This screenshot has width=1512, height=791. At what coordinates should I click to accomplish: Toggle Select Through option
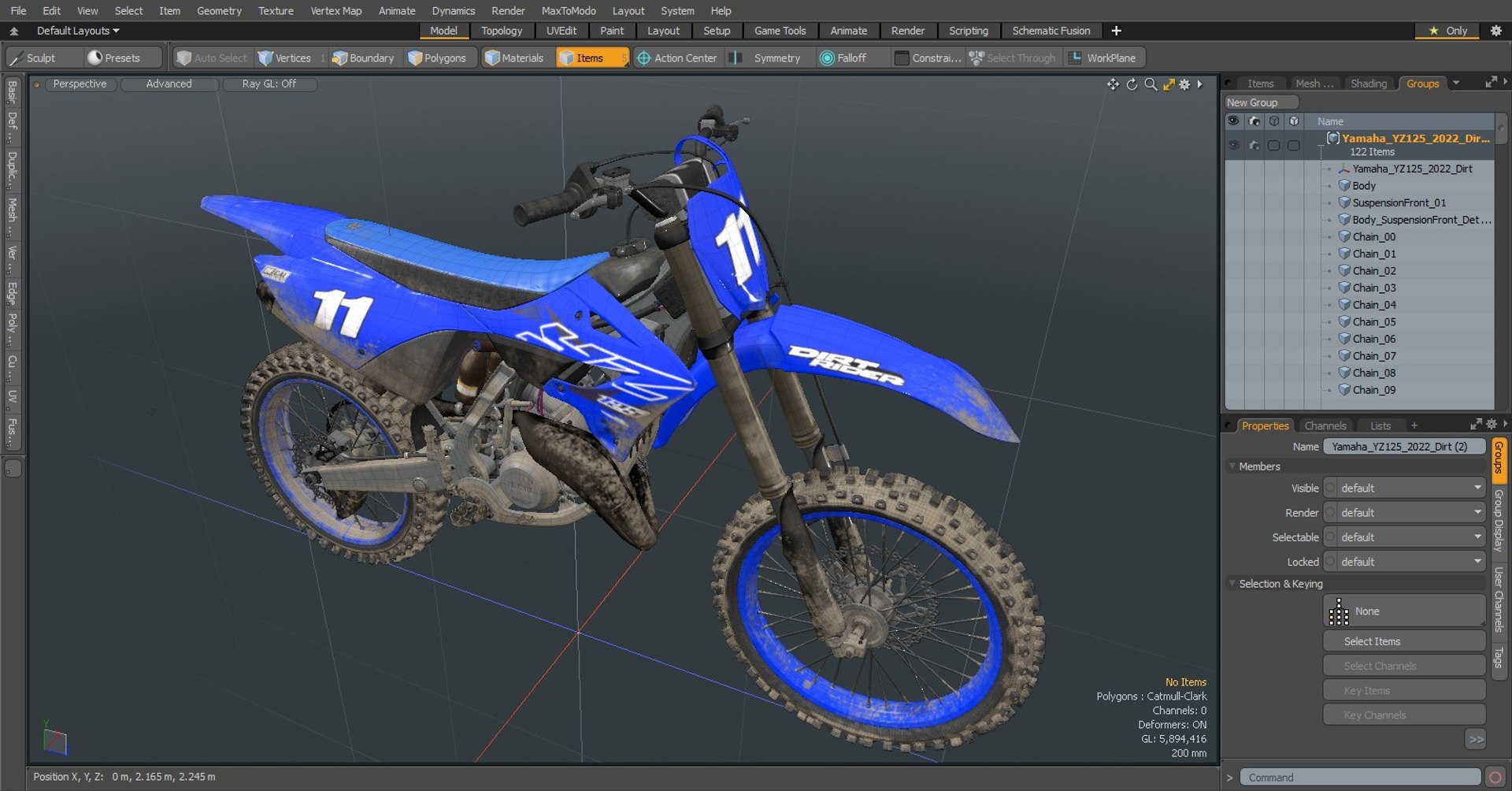click(1012, 58)
